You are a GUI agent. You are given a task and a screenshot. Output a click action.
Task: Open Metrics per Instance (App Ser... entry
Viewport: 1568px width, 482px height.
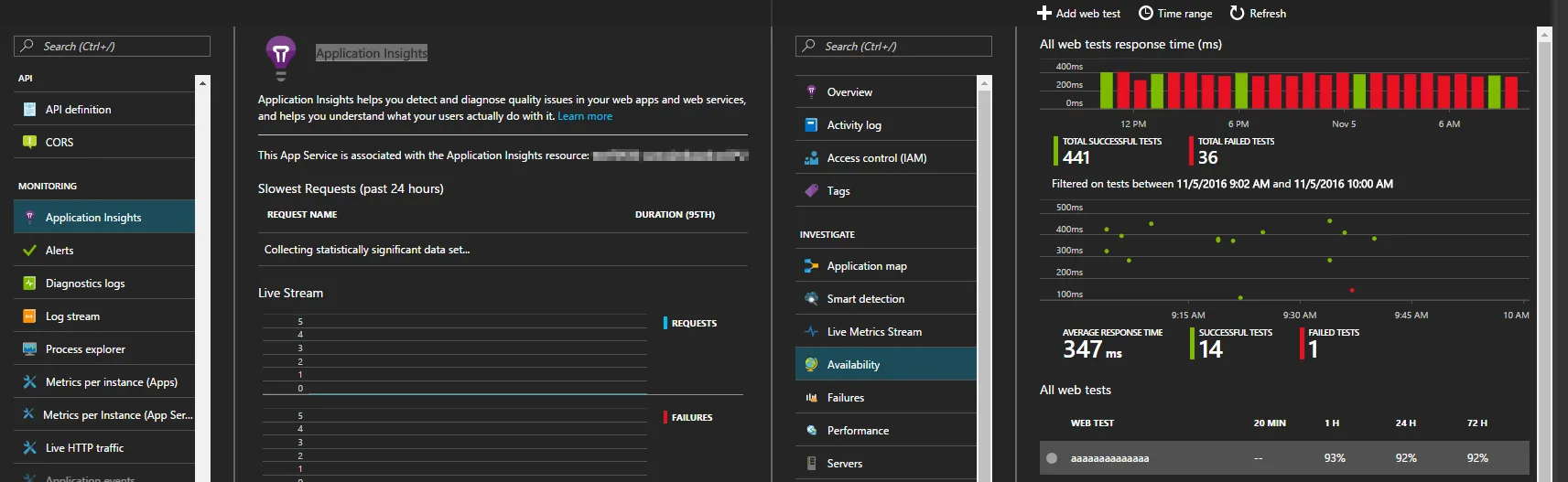(x=104, y=415)
